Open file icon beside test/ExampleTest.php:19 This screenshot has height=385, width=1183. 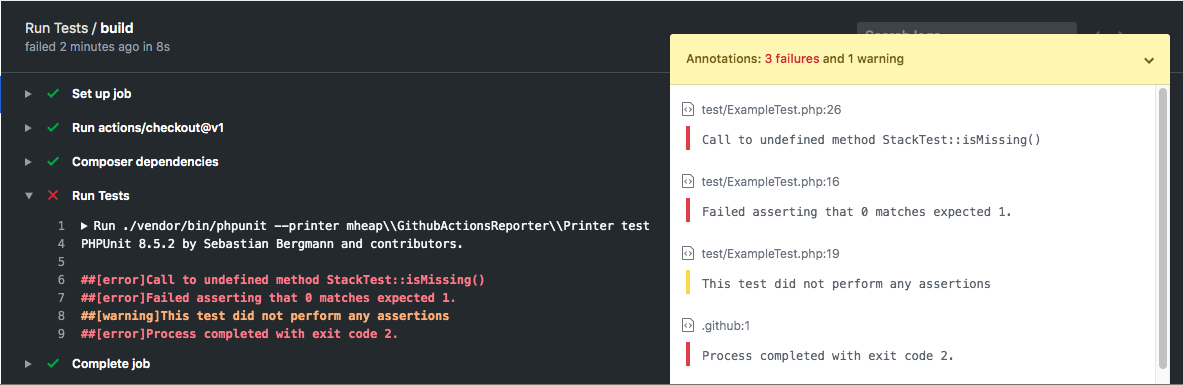pyautogui.click(x=687, y=254)
